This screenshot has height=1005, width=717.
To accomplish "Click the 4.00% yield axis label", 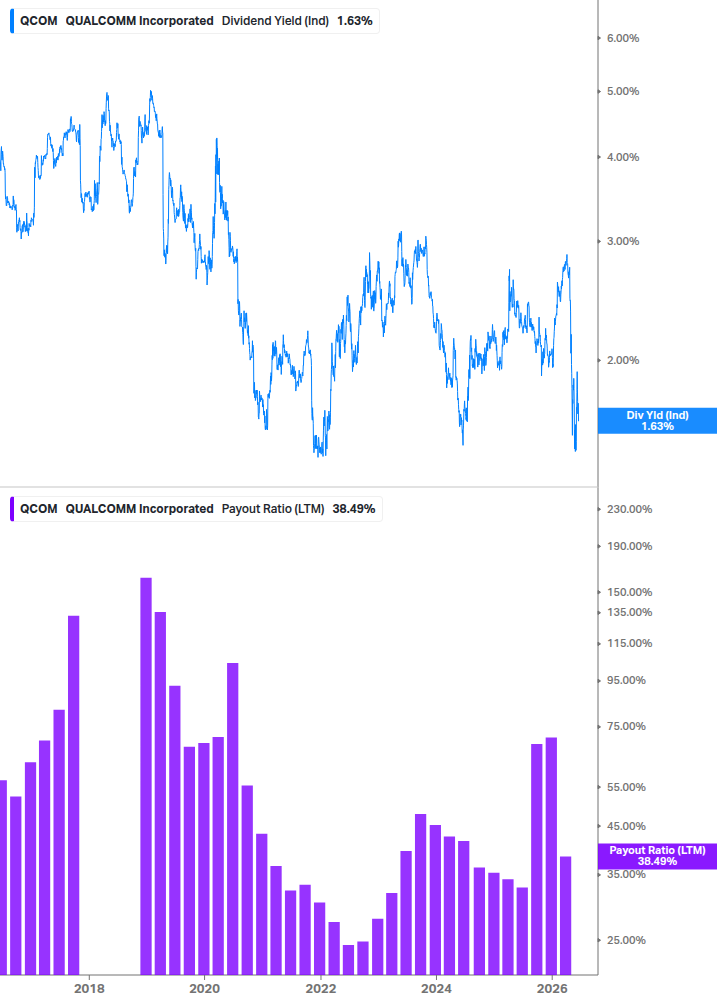I will (x=623, y=158).
